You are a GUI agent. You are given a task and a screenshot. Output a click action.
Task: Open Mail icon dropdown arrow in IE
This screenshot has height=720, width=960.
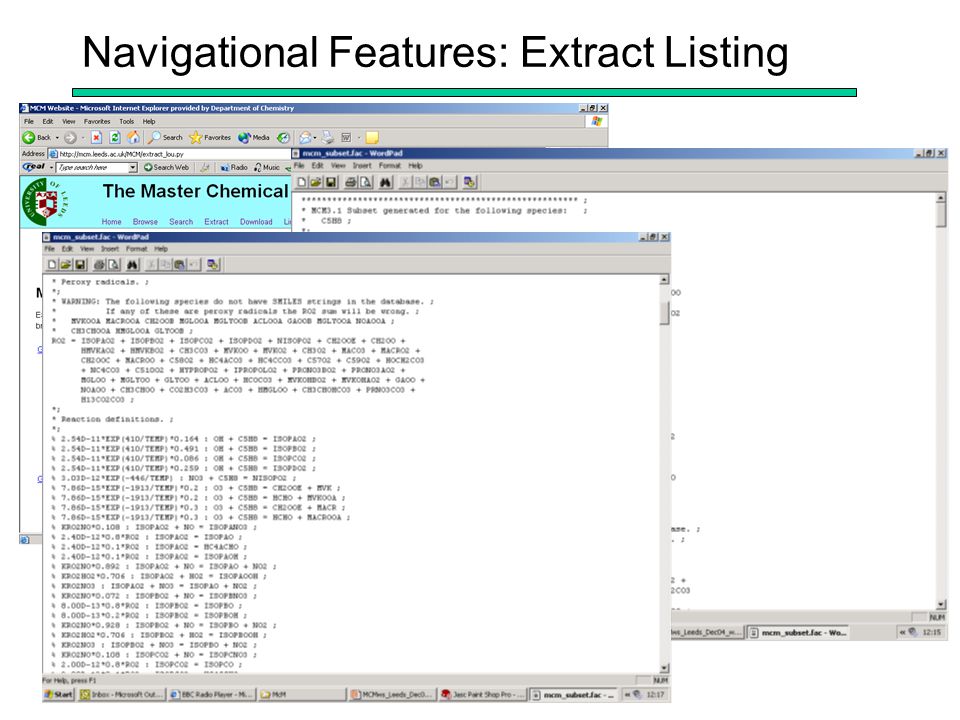point(315,138)
